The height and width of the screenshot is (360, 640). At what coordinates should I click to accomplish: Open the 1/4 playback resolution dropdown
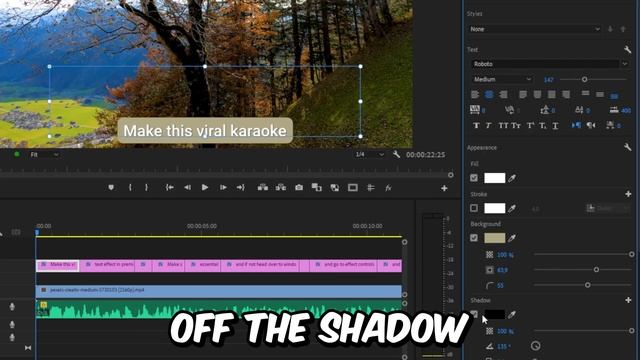click(x=369, y=154)
